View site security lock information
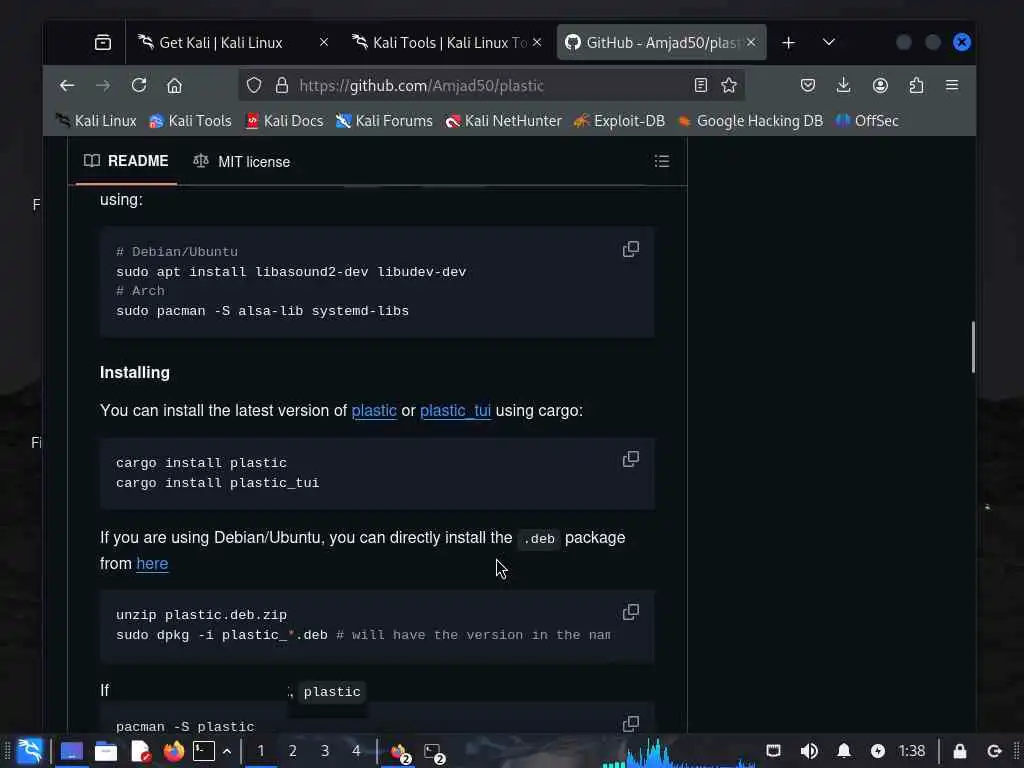Image resolution: width=1024 pixels, height=768 pixels. [x=281, y=86]
